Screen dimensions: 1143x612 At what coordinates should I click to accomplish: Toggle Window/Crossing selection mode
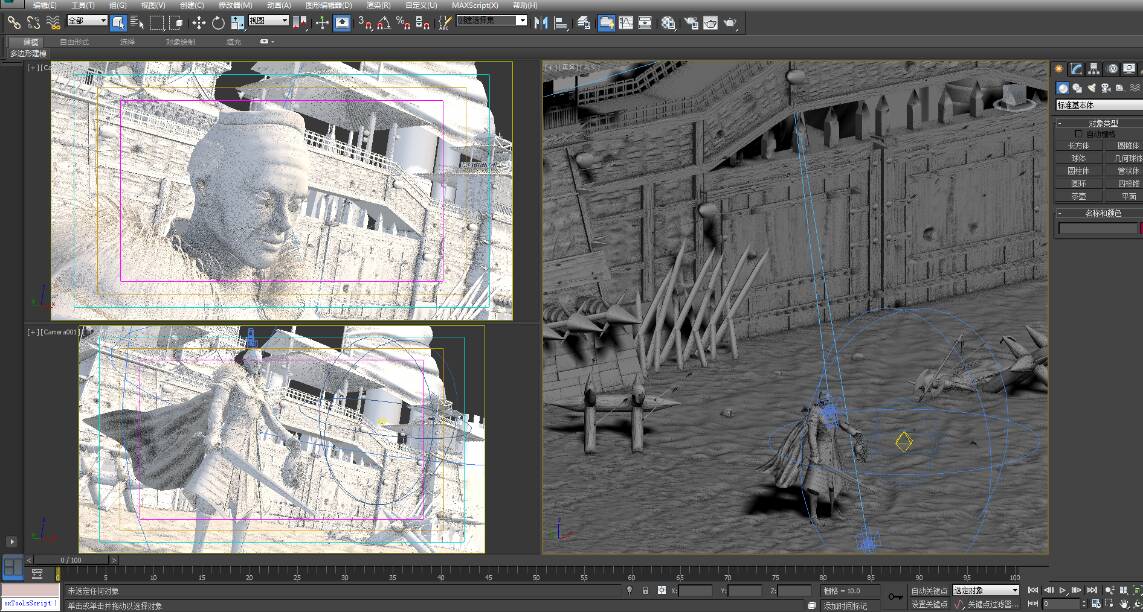click(176, 23)
